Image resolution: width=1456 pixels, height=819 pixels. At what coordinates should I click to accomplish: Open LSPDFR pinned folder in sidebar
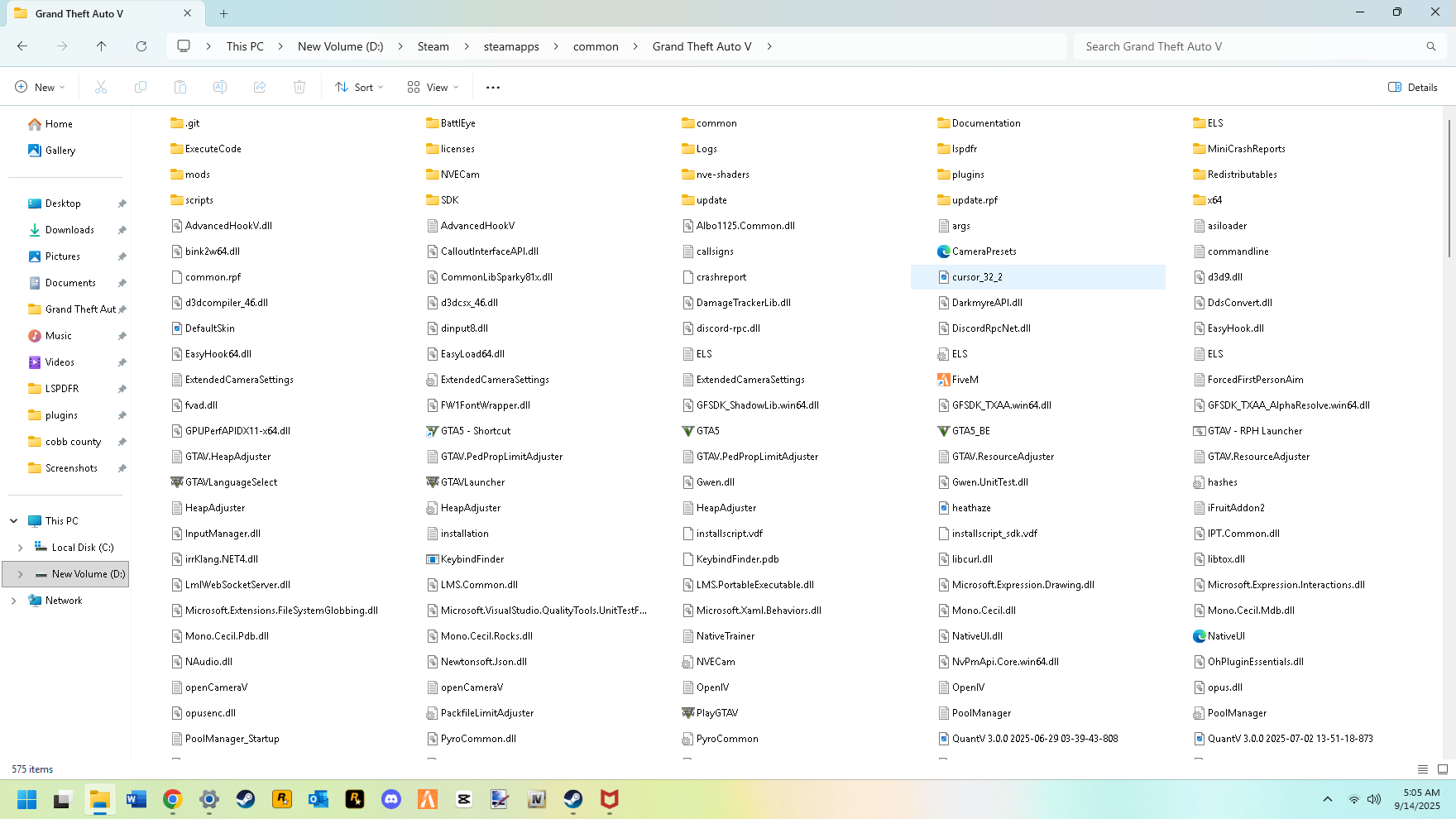click(x=62, y=389)
